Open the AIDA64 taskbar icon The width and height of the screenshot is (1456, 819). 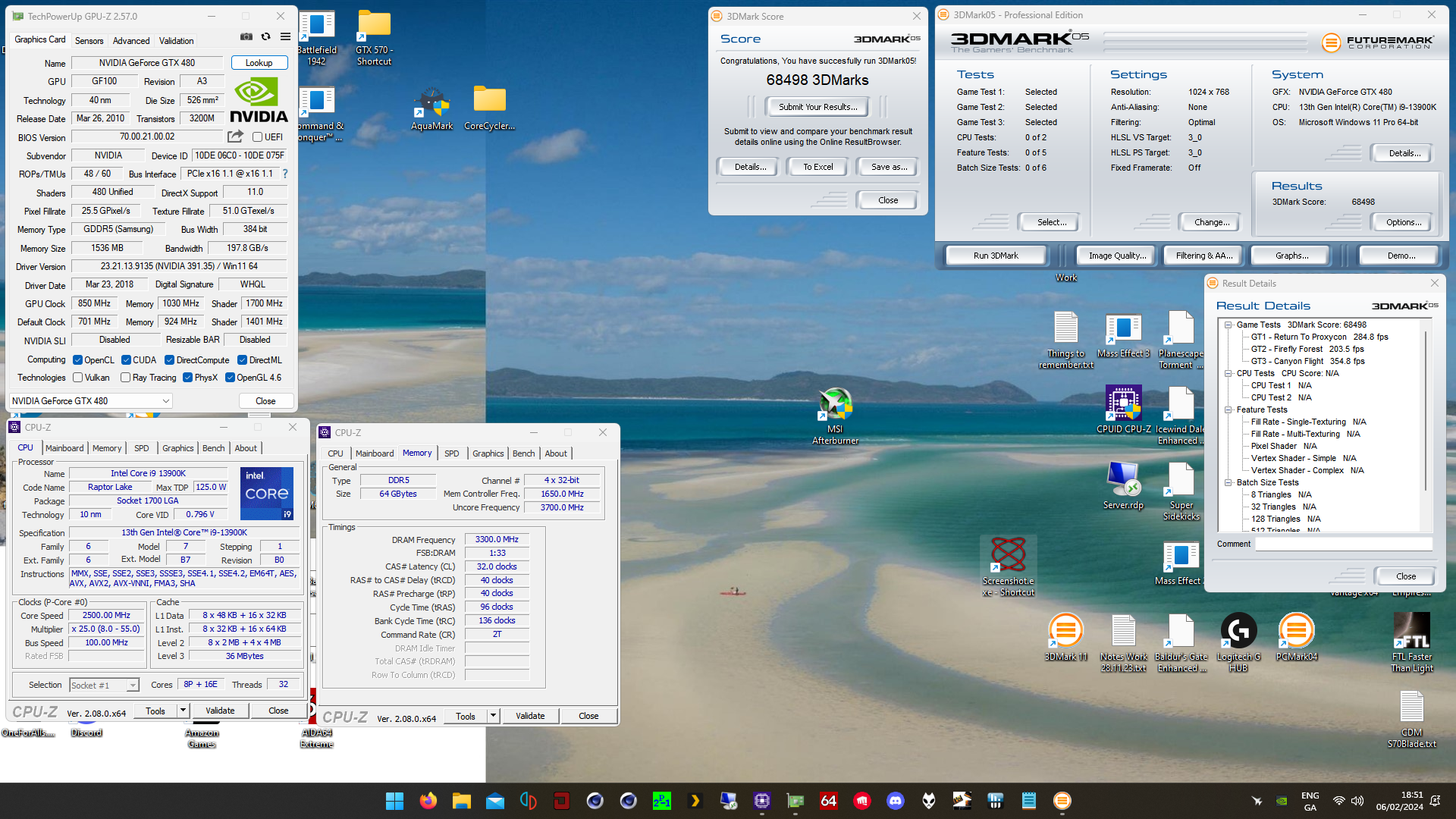[828, 801]
